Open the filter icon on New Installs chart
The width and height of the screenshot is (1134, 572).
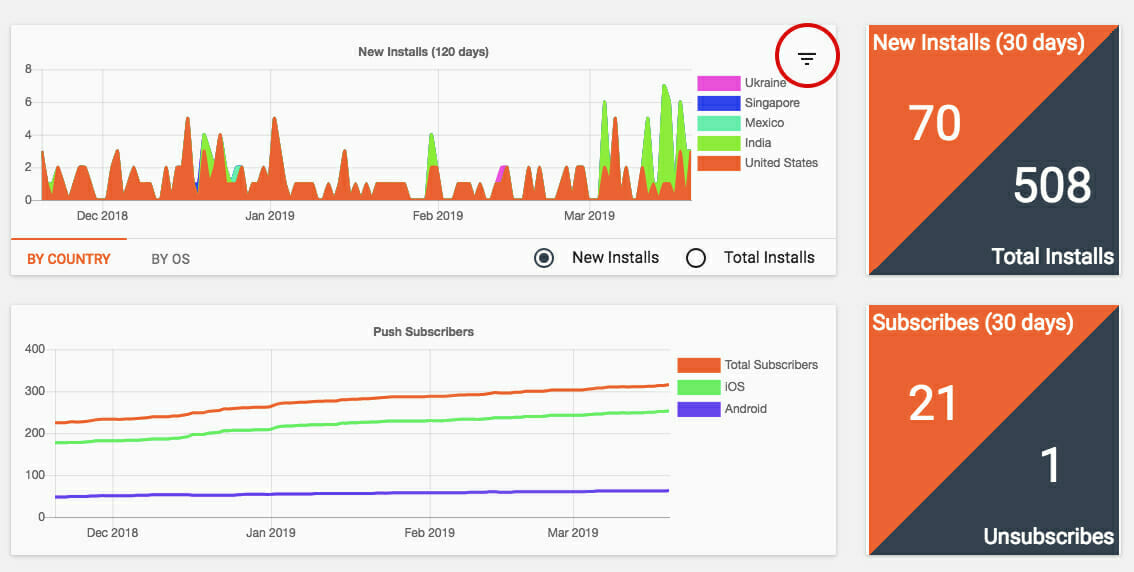point(806,59)
